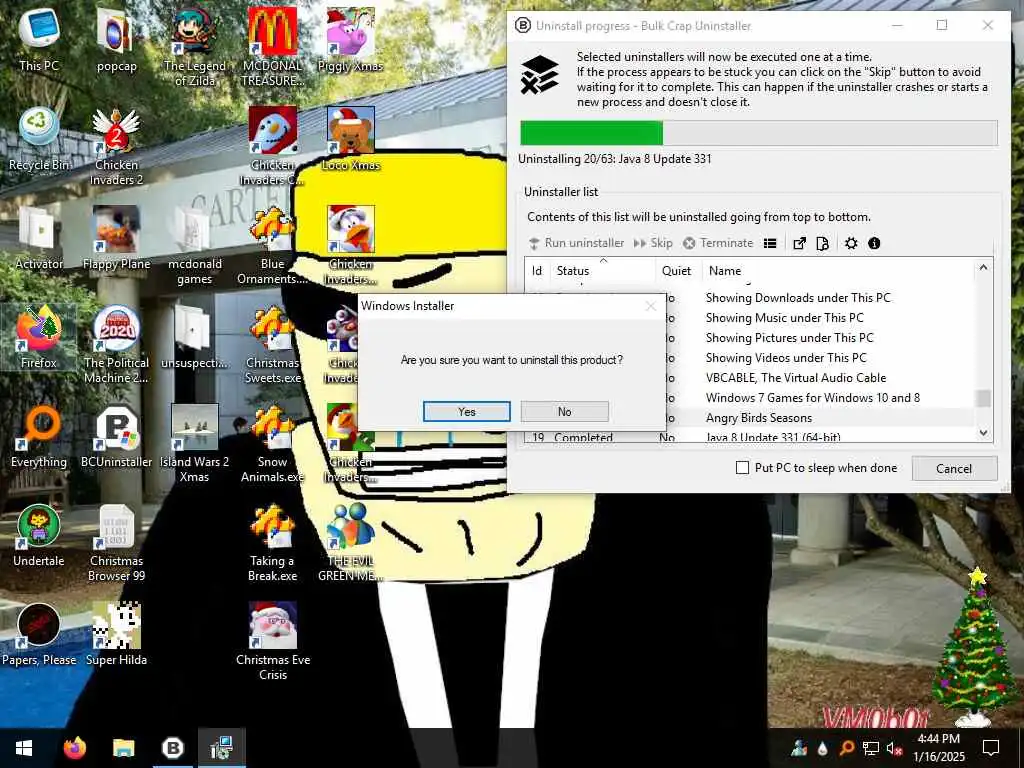The height and width of the screenshot is (768, 1024).
Task: Select the Everything desktop icon
Action: (x=39, y=438)
